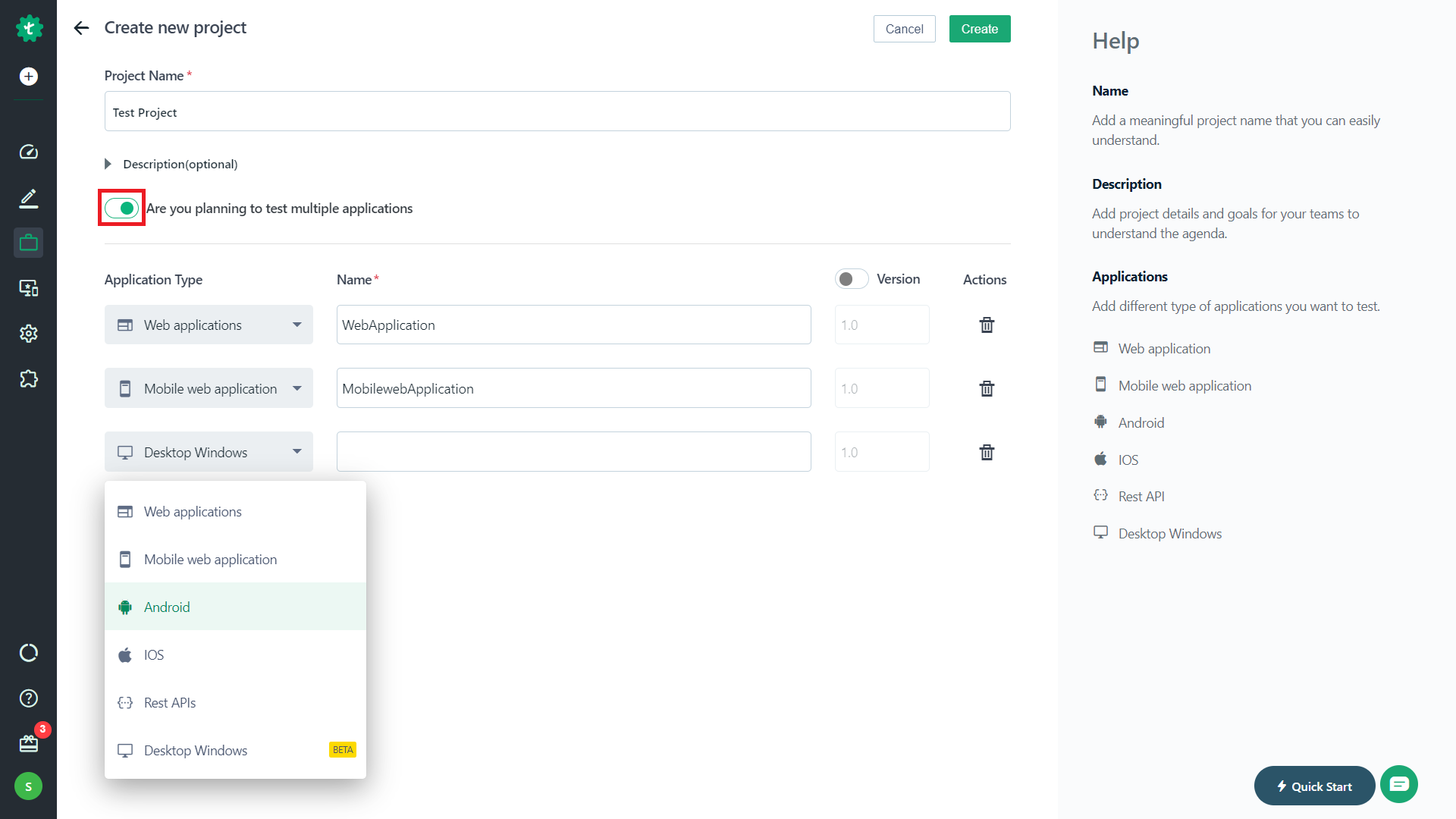Click the plus create icon in sidebar
The image size is (1456, 819).
click(x=29, y=76)
